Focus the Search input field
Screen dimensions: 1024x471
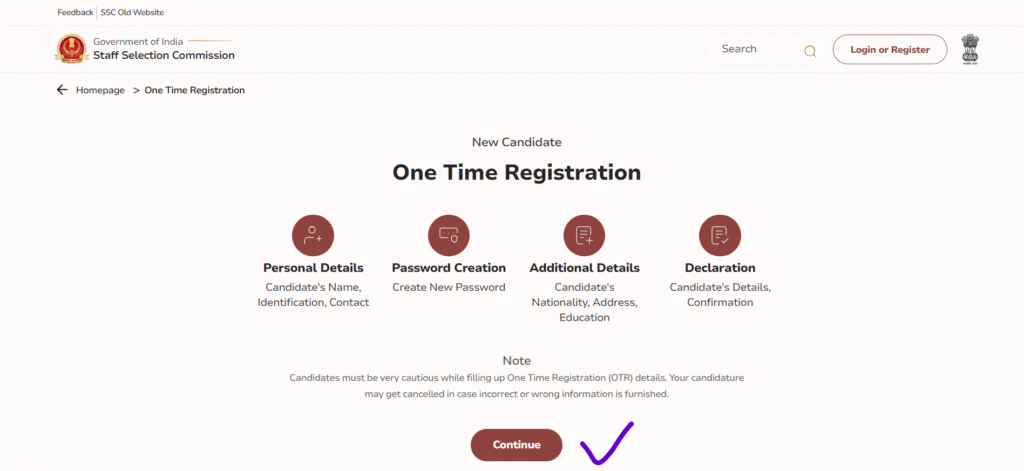click(756, 50)
